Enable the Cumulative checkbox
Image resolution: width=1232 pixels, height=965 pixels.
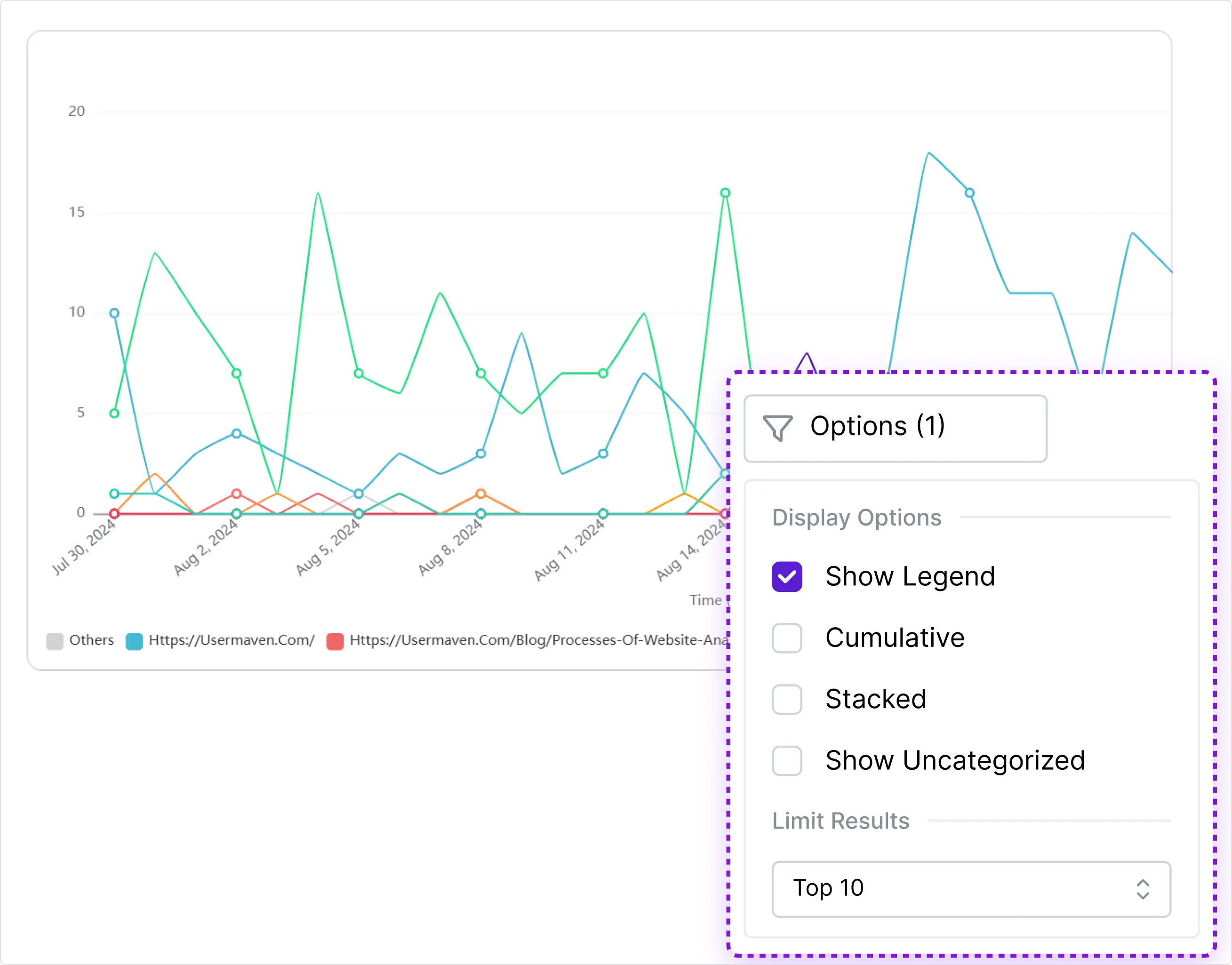tap(787, 638)
